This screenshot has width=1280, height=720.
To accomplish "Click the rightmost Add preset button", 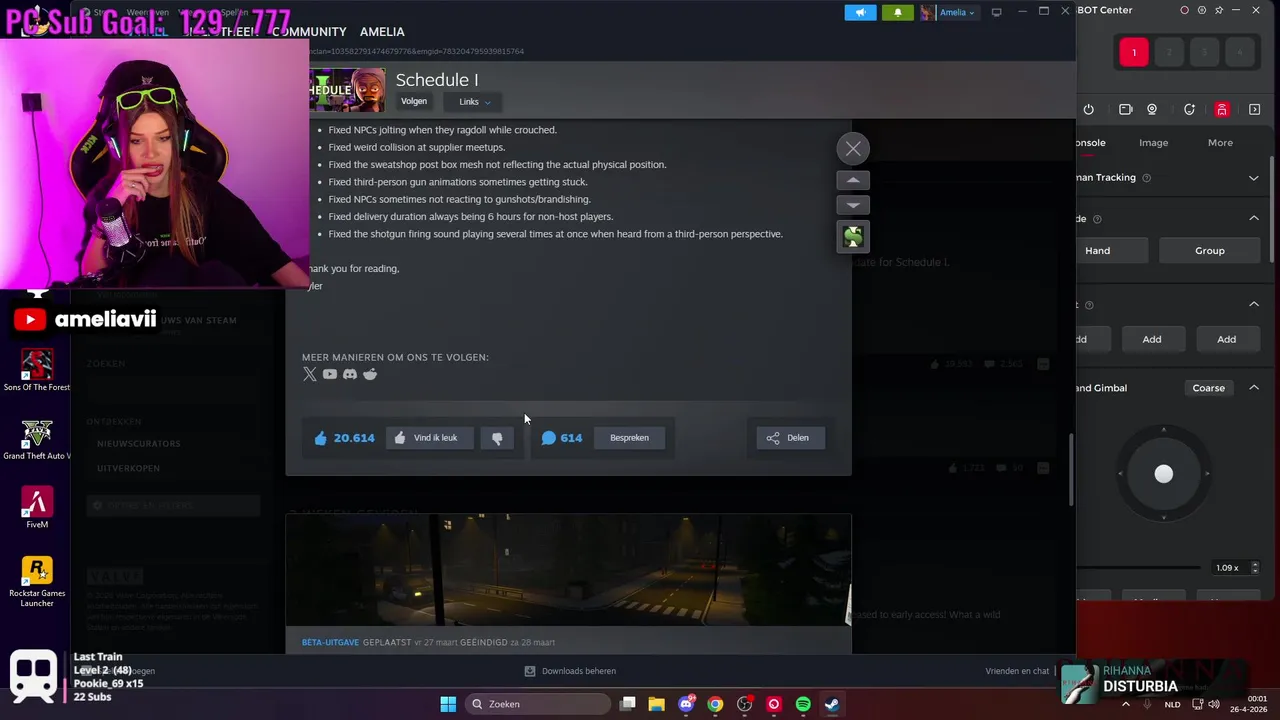I will [x=1226, y=340].
